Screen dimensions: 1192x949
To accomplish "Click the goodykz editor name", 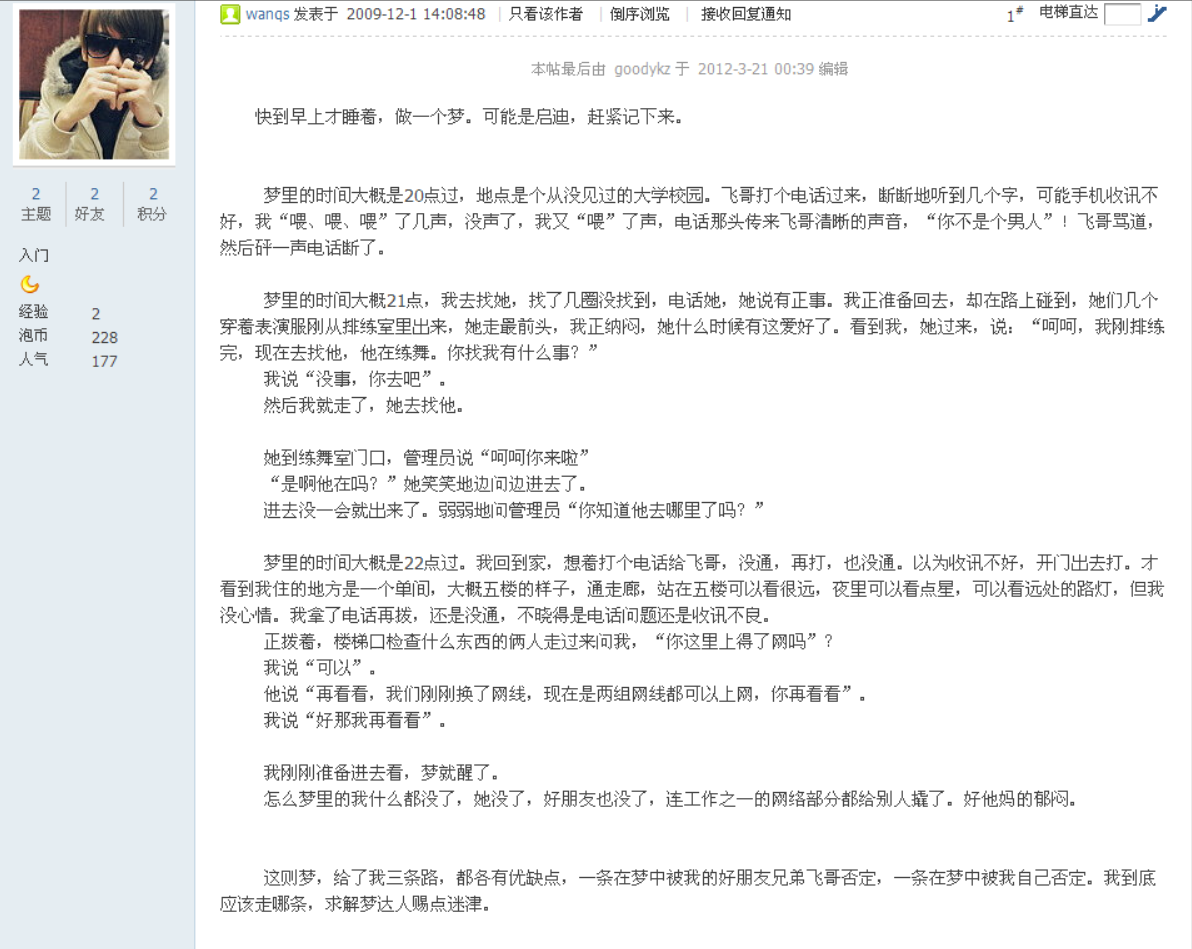I will (642, 69).
